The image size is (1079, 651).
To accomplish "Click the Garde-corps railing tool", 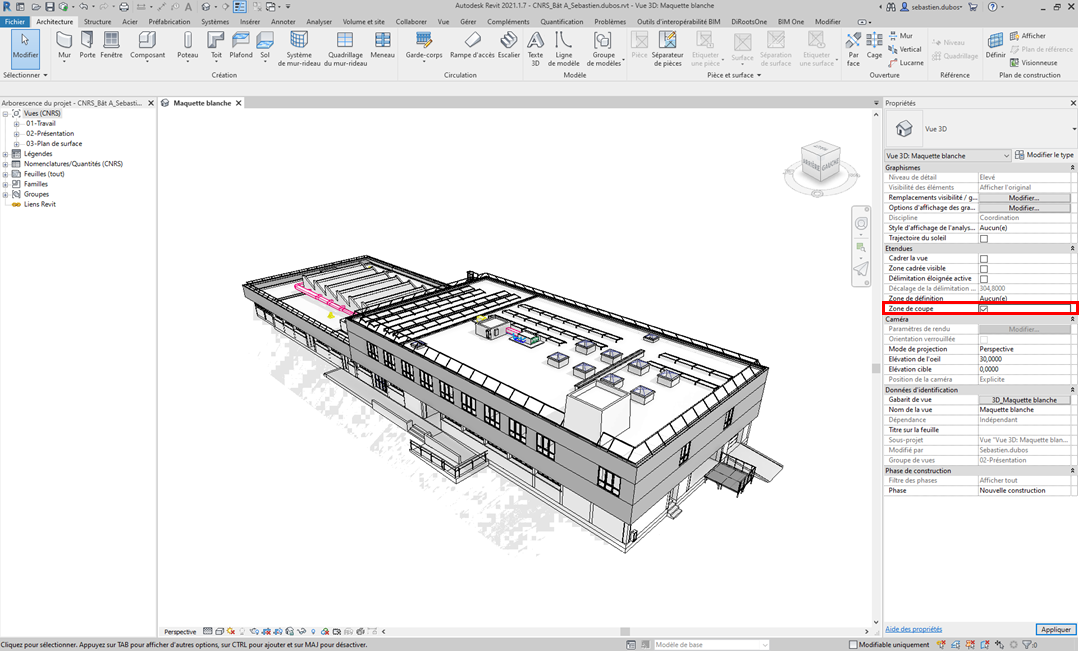I will click(424, 45).
